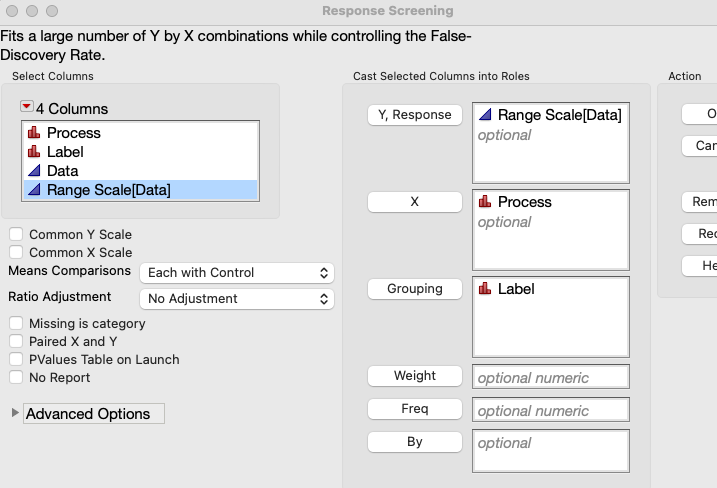Click the Data column's blue continuous icon
717x488 pixels.
33,171
